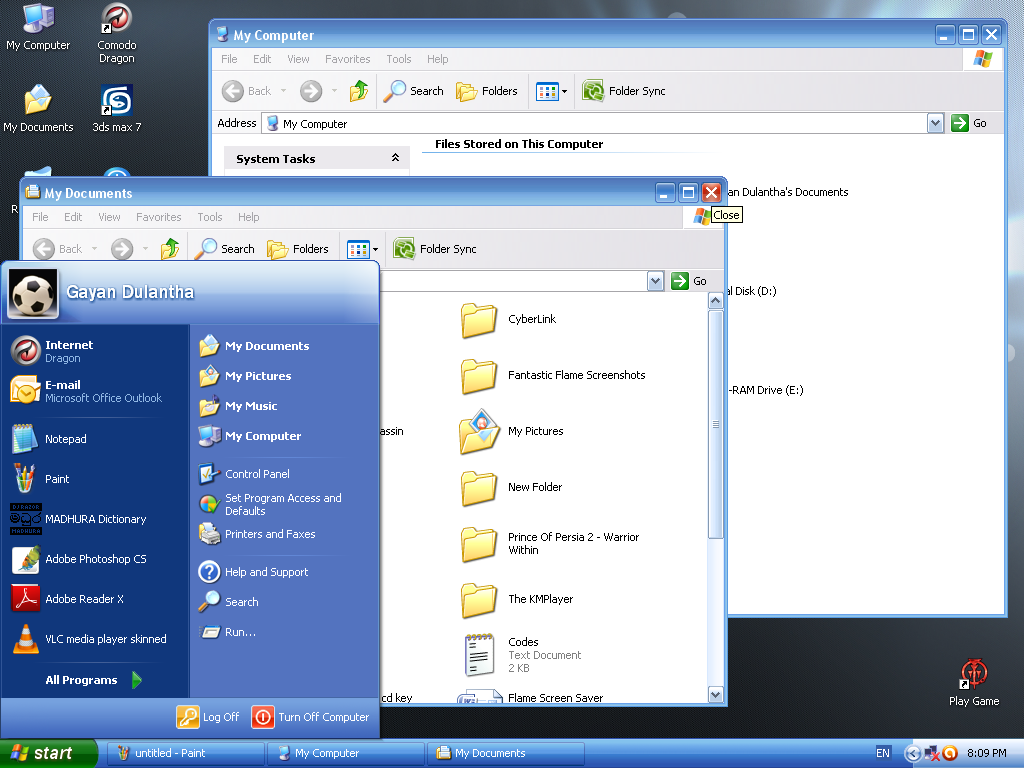
Task: Click Folder Sync in My Documents toolbar
Action: [x=434, y=248]
